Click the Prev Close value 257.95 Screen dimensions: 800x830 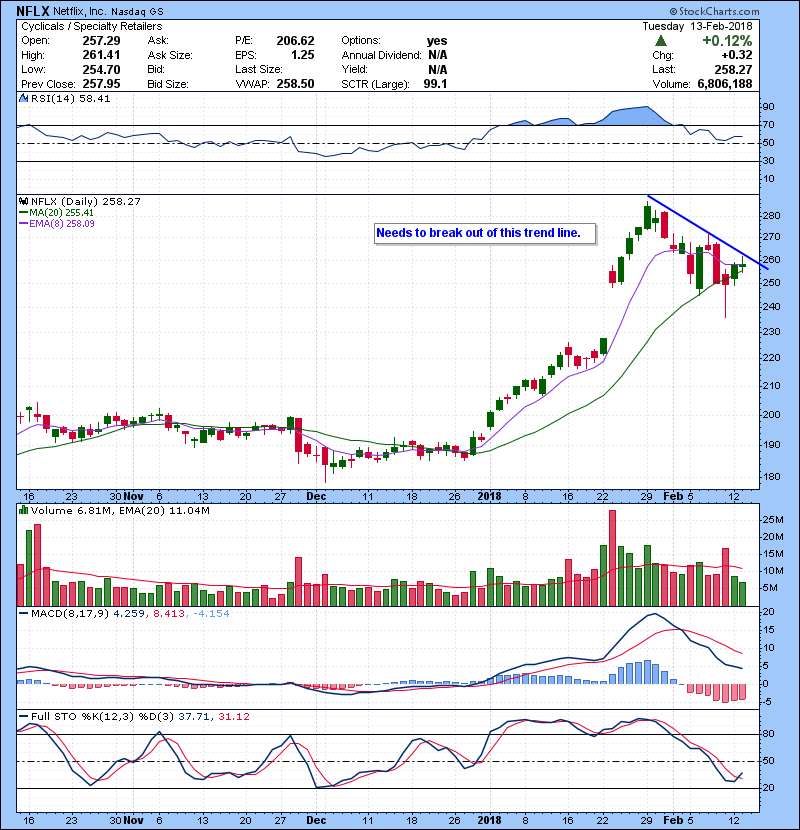point(102,84)
